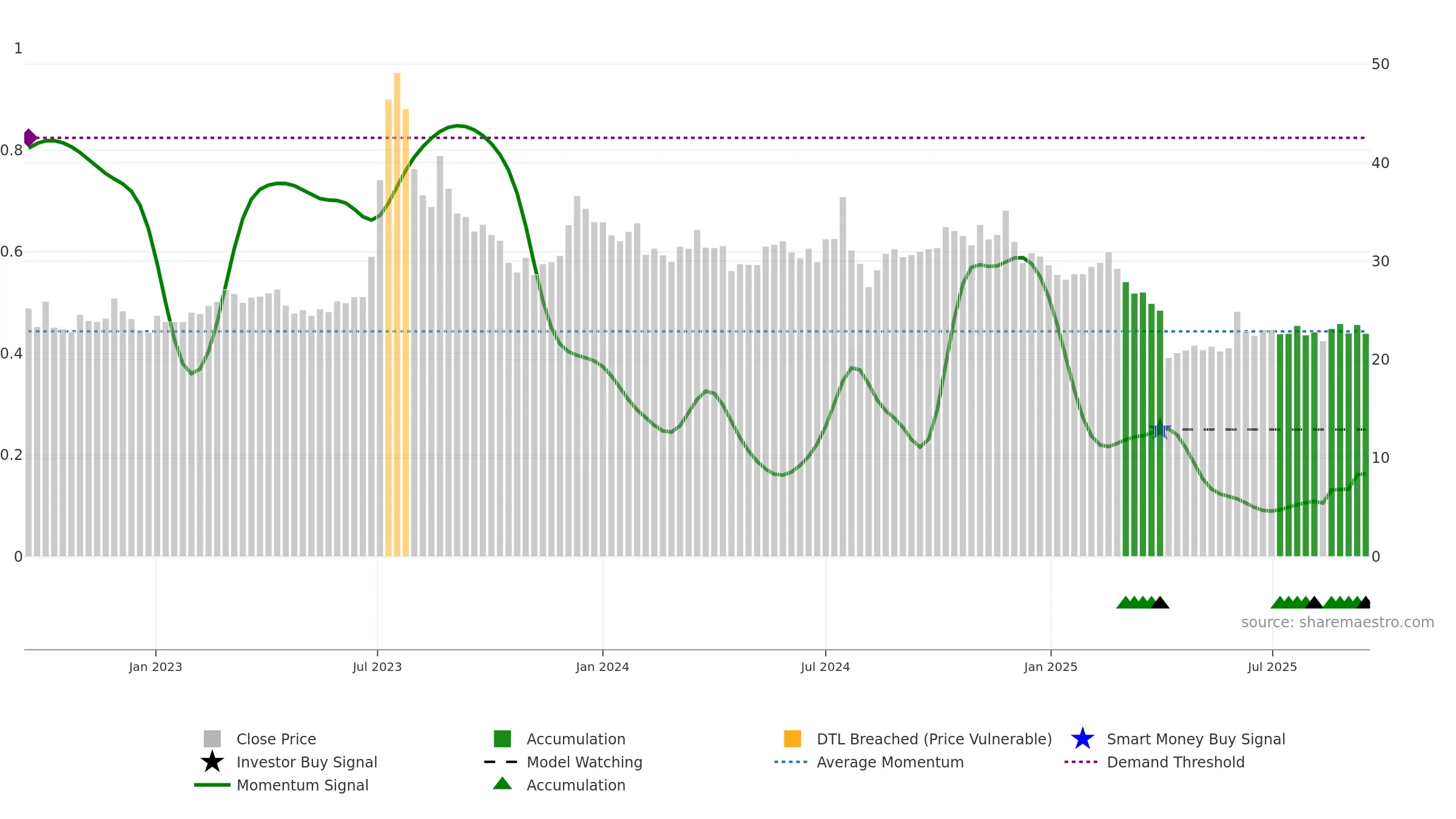Image resolution: width=1456 pixels, height=819 pixels.
Task: Click the purple diamond Demand Threshold marker
Action: click(x=30, y=138)
